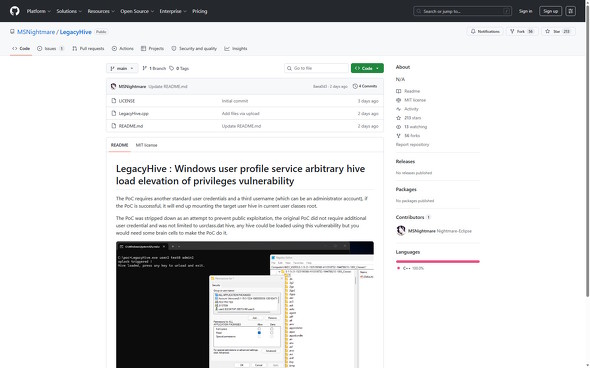Click the README.md file icon
This screenshot has height=368, width=590.
(114, 126)
